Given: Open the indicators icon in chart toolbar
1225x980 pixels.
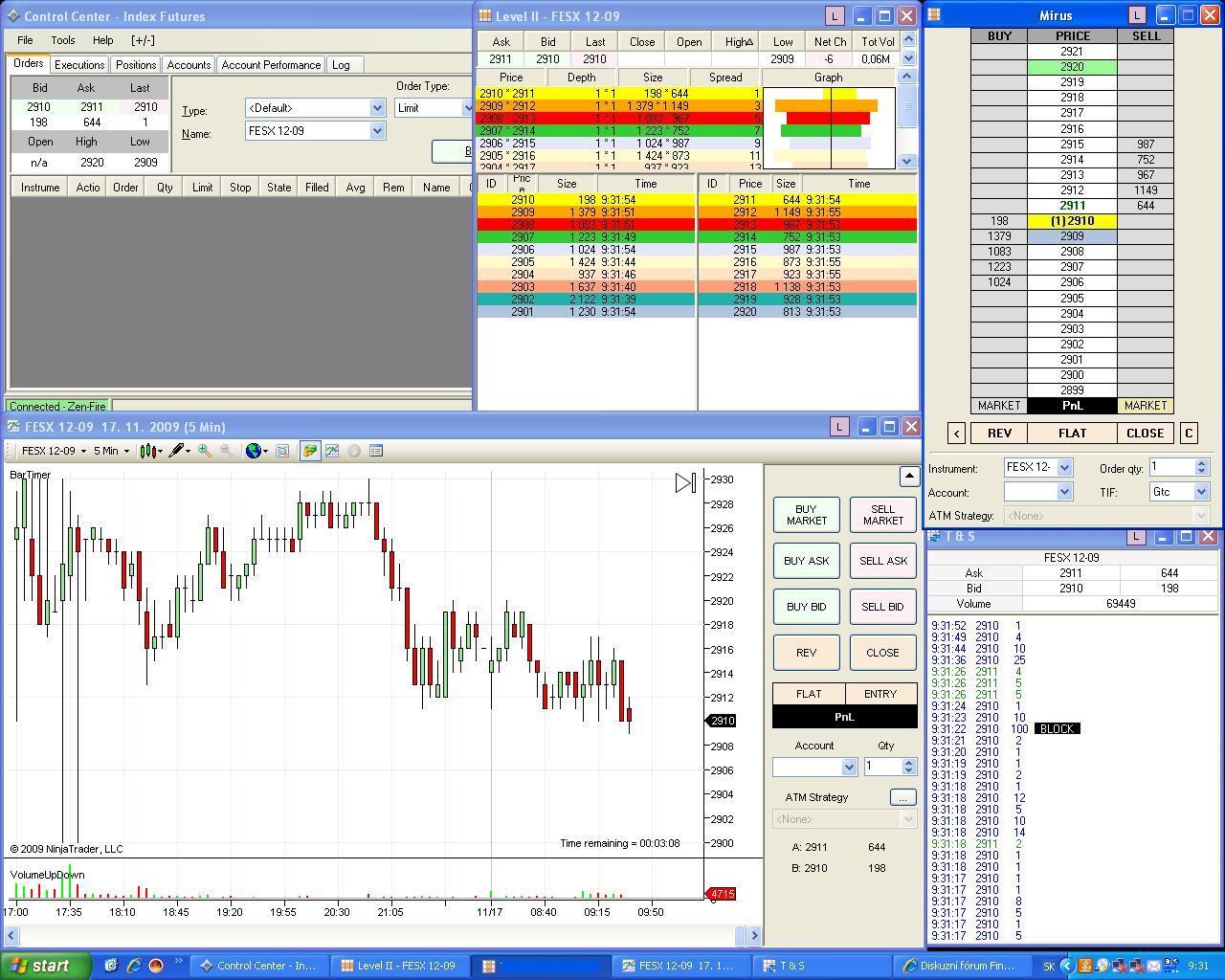Looking at the screenshot, I should click(331, 451).
